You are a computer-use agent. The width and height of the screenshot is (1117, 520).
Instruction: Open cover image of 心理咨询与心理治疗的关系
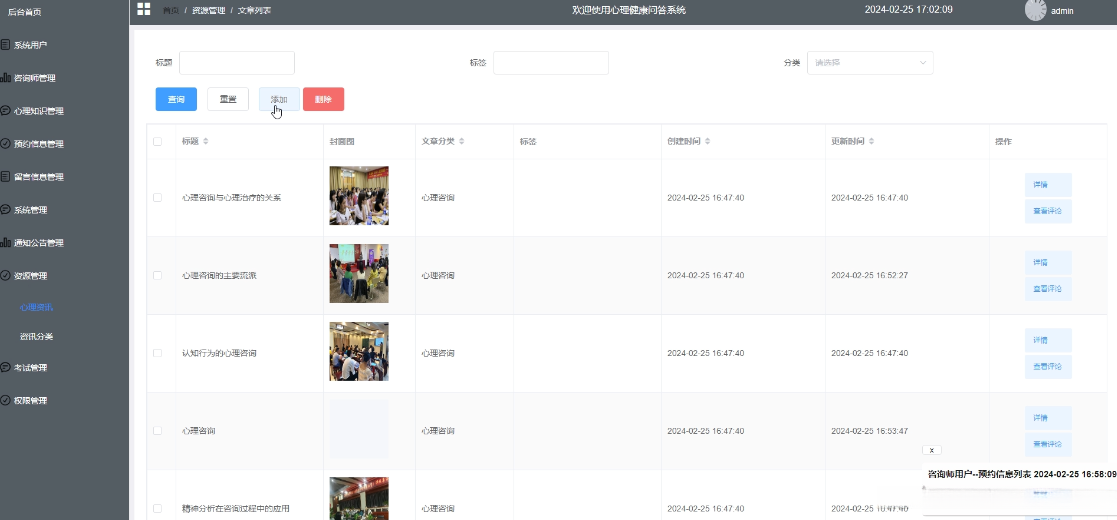(x=359, y=196)
